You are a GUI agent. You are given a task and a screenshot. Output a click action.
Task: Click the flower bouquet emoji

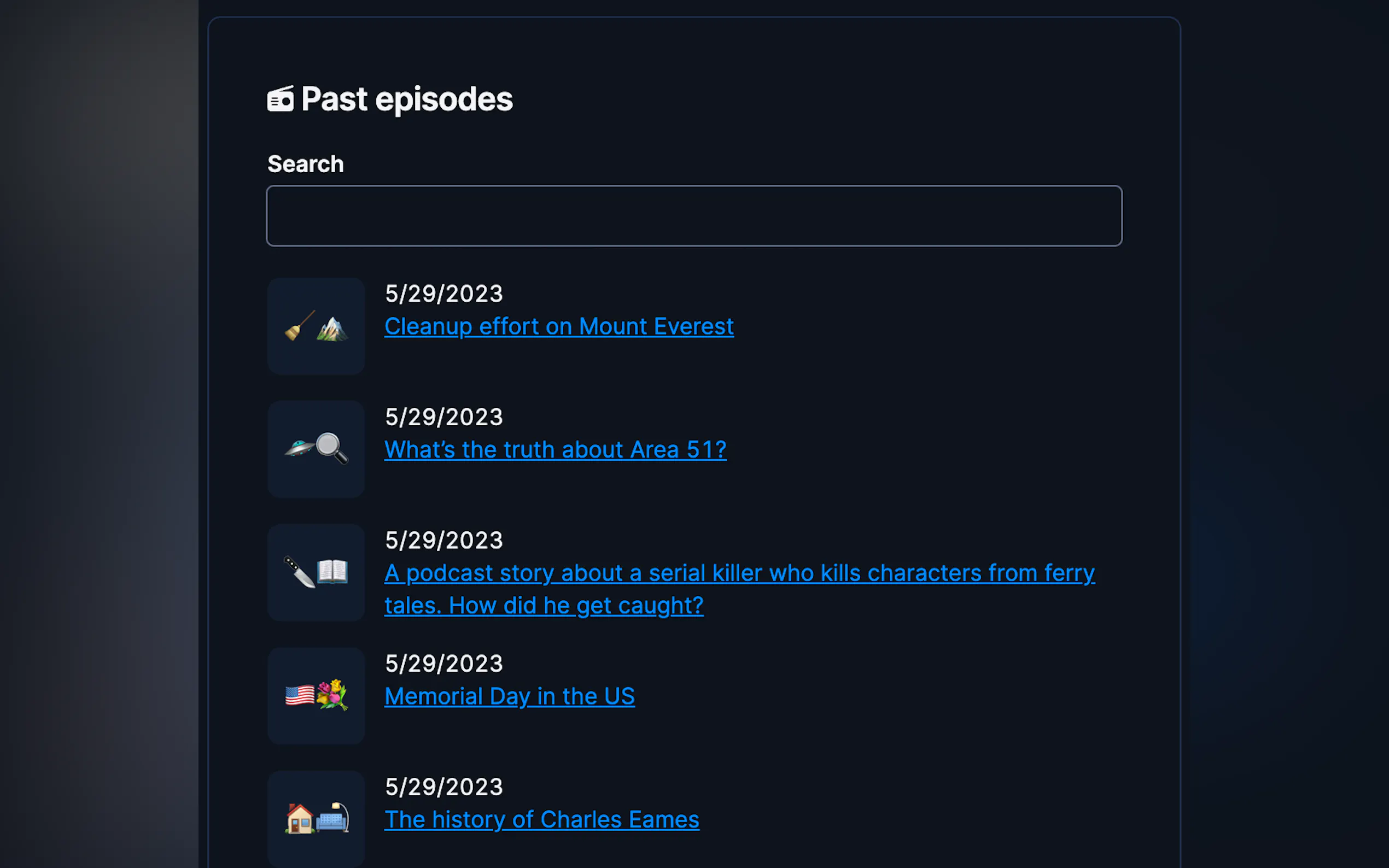point(332,695)
